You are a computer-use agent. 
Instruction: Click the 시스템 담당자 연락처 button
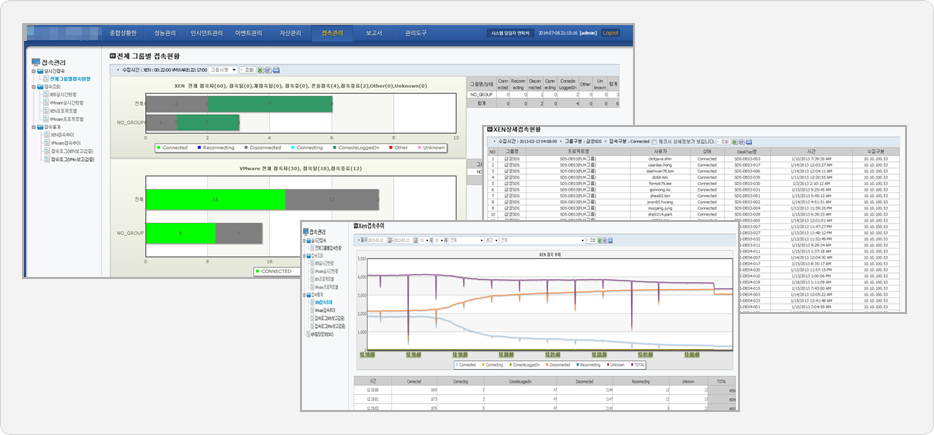coord(512,33)
